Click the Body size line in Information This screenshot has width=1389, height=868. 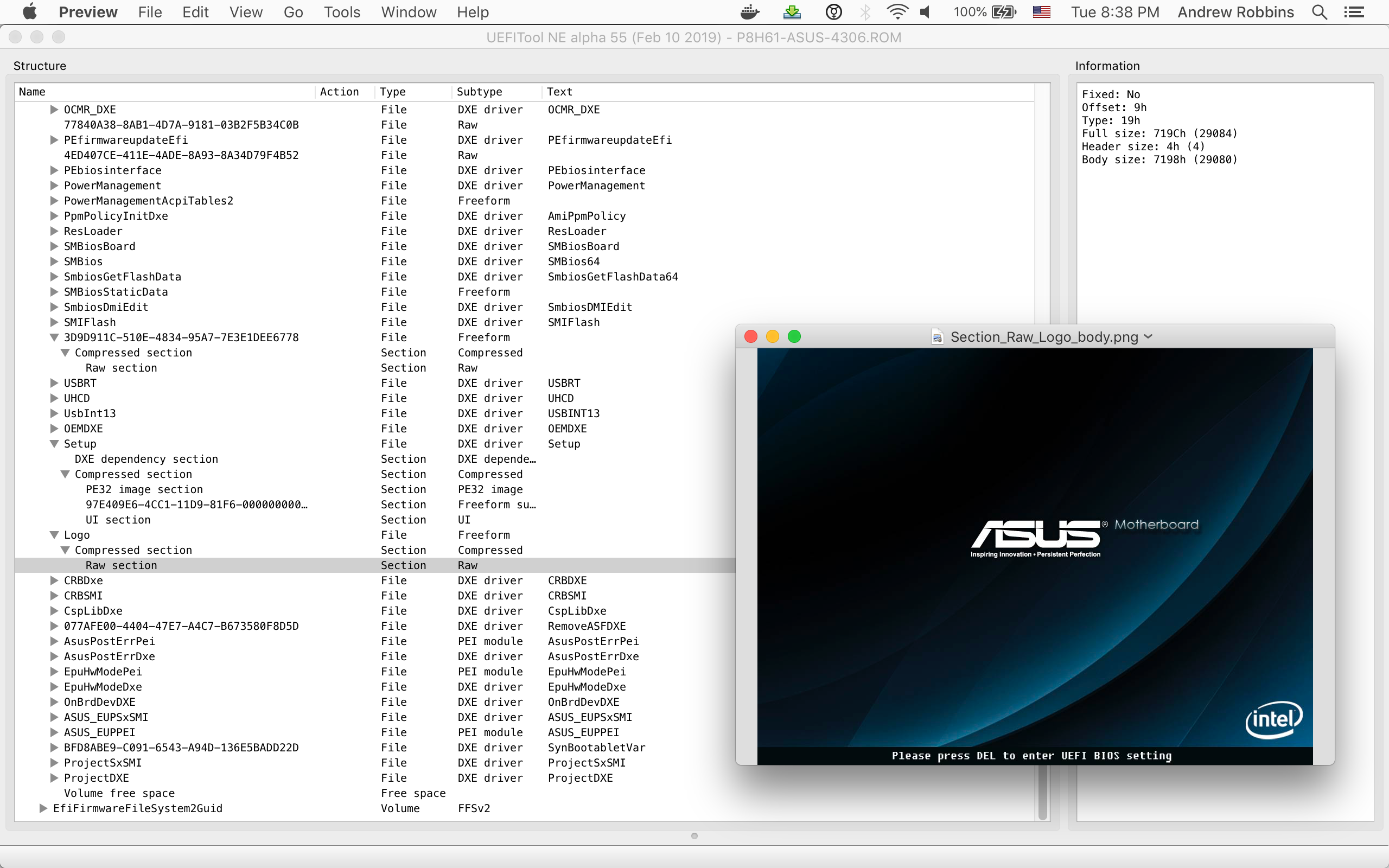(1159, 159)
